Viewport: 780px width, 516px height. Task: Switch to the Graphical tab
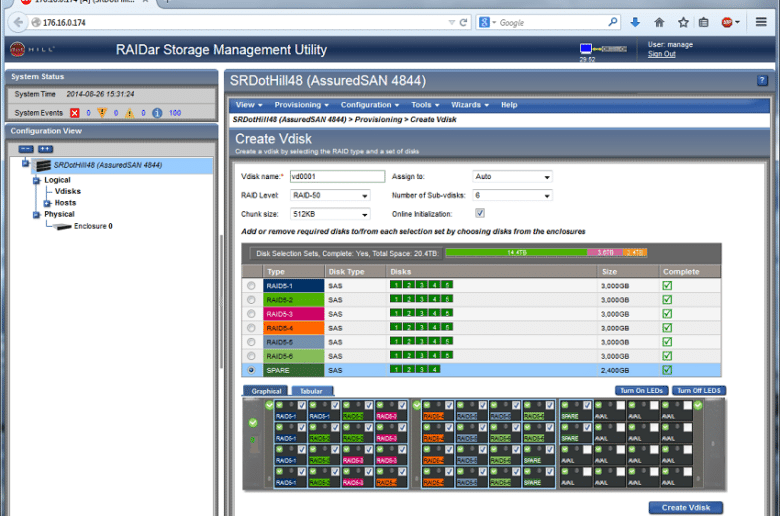(266, 391)
